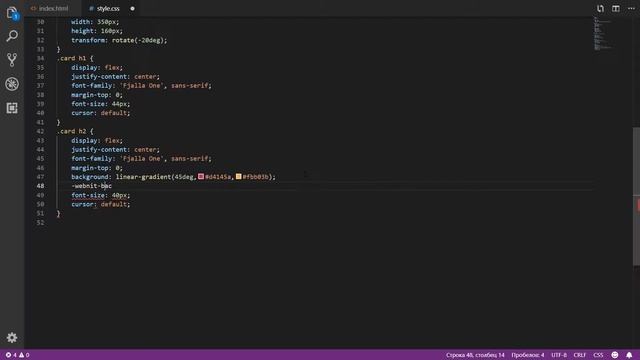
Task: Click linear-gradient text on line 47
Action: [x=143, y=177]
